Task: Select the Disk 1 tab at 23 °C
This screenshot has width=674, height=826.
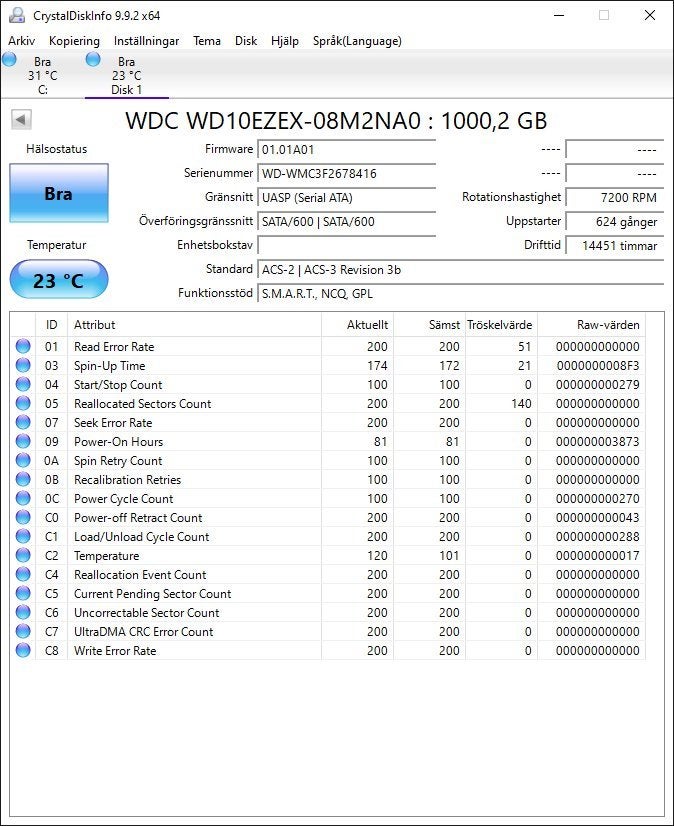Action: (126, 75)
